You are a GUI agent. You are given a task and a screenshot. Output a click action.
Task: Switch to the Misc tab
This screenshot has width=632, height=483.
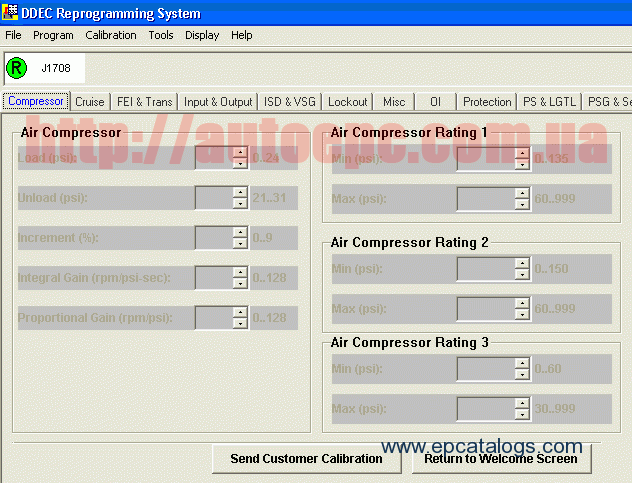pyautogui.click(x=394, y=102)
